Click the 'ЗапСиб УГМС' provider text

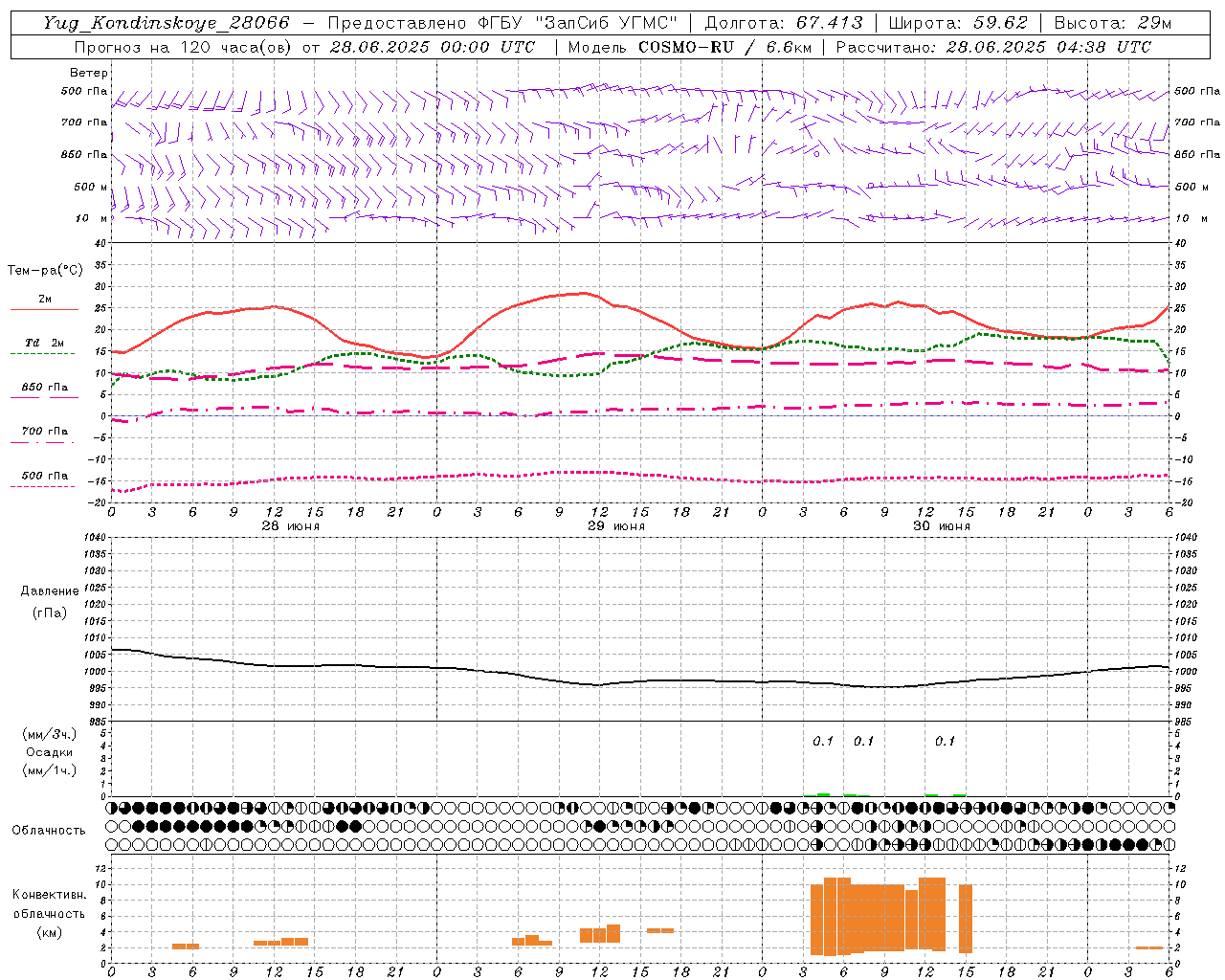click(608, 23)
